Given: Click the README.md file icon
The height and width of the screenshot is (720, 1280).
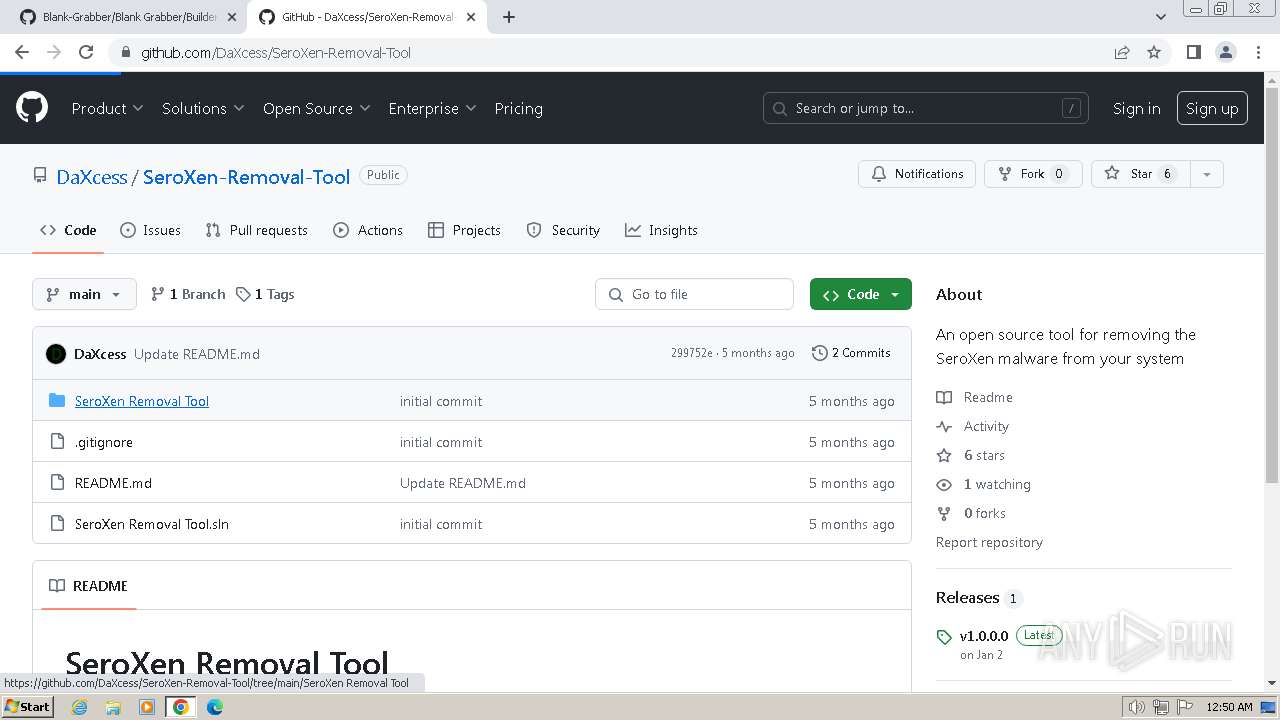Looking at the screenshot, I should [x=57, y=483].
